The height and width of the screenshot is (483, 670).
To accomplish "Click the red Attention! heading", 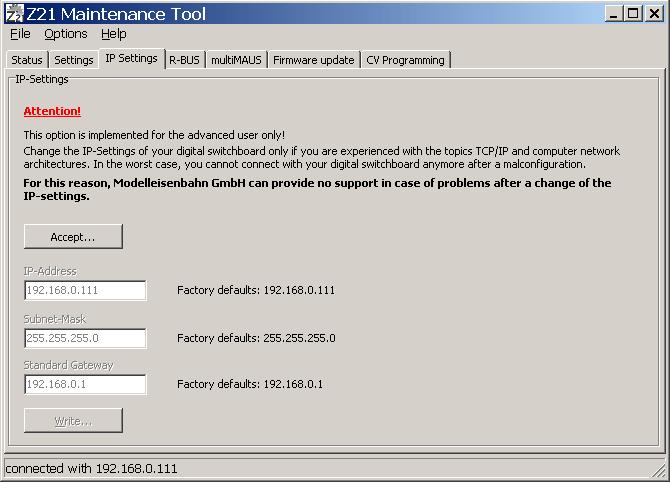I will tap(52, 111).
